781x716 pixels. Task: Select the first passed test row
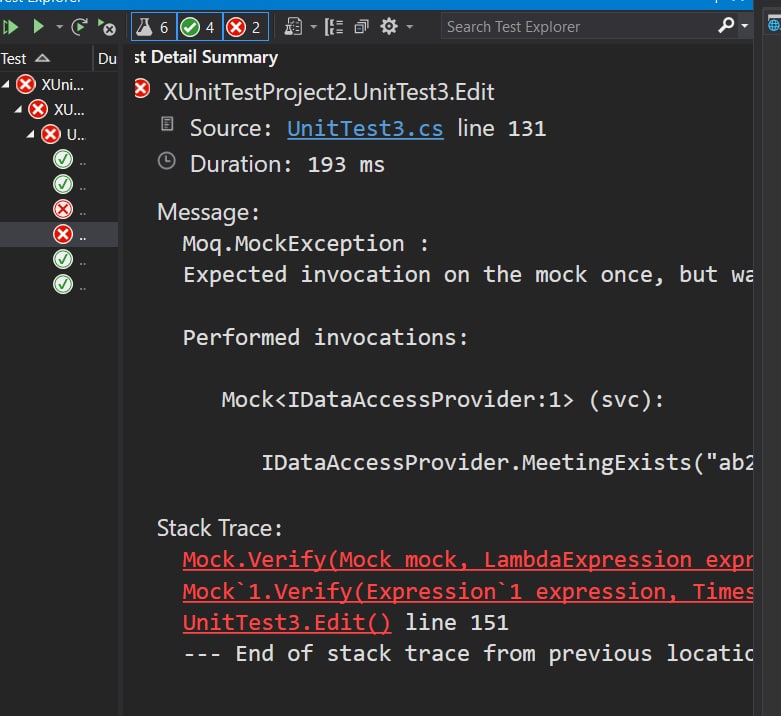click(x=59, y=159)
